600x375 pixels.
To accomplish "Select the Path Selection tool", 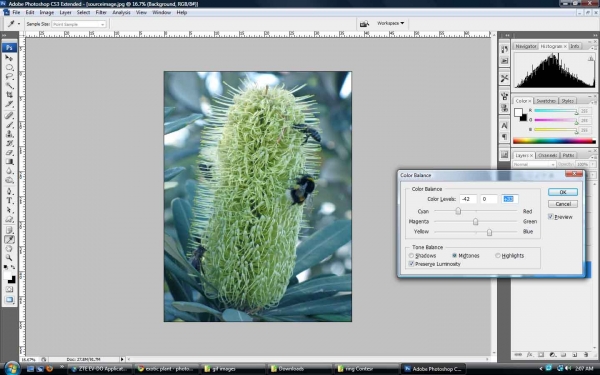I will (9, 210).
